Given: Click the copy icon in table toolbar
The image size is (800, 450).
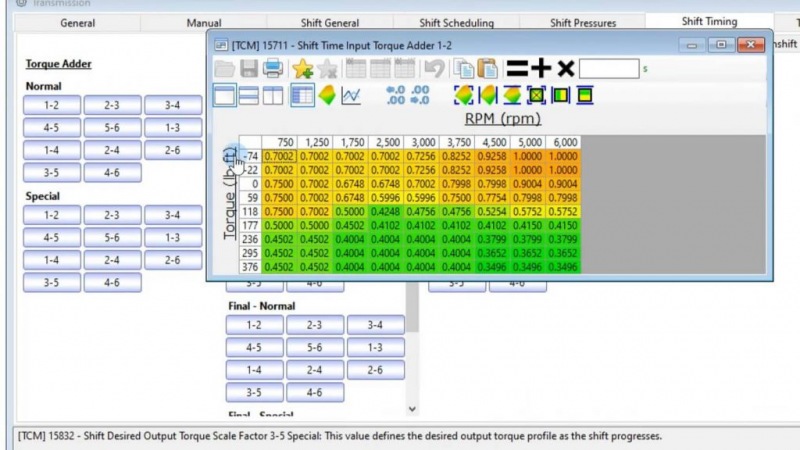Looking at the screenshot, I should (462, 69).
